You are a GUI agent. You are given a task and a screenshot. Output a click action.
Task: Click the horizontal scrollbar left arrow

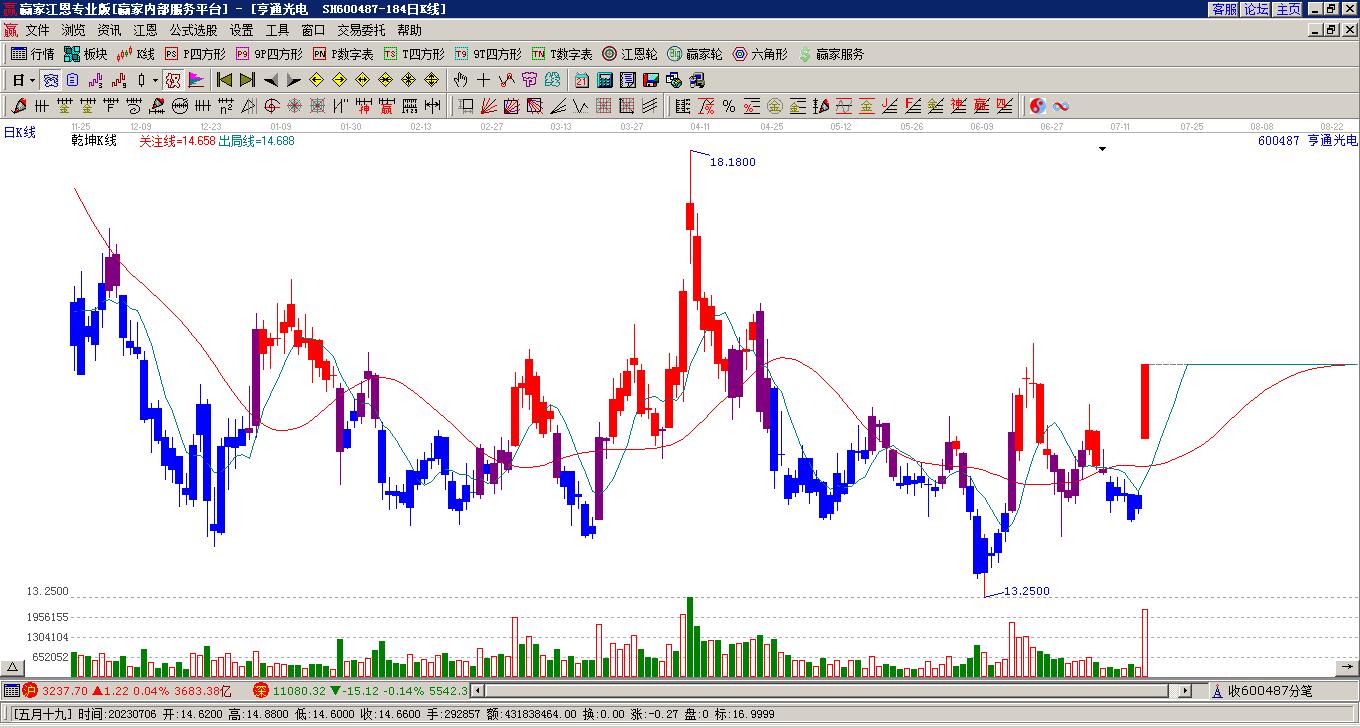point(478,691)
